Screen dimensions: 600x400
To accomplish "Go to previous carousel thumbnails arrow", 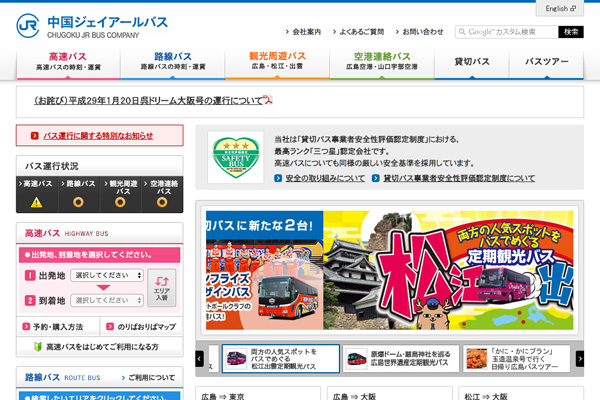I will click(199, 359).
